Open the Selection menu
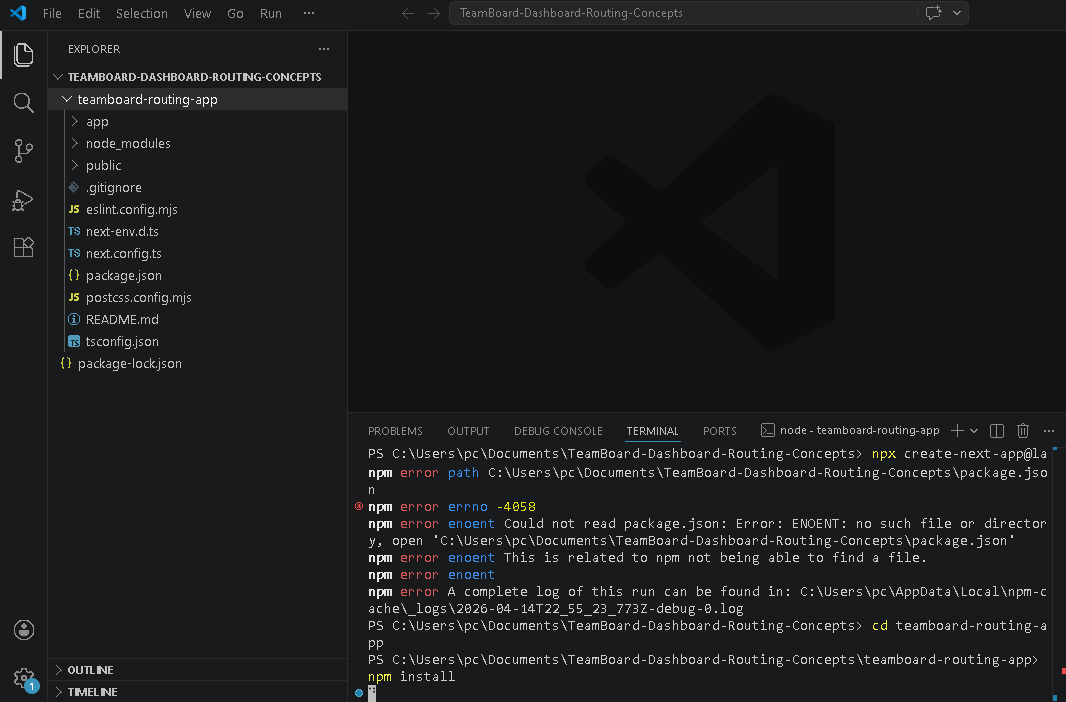 coord(141,14)
